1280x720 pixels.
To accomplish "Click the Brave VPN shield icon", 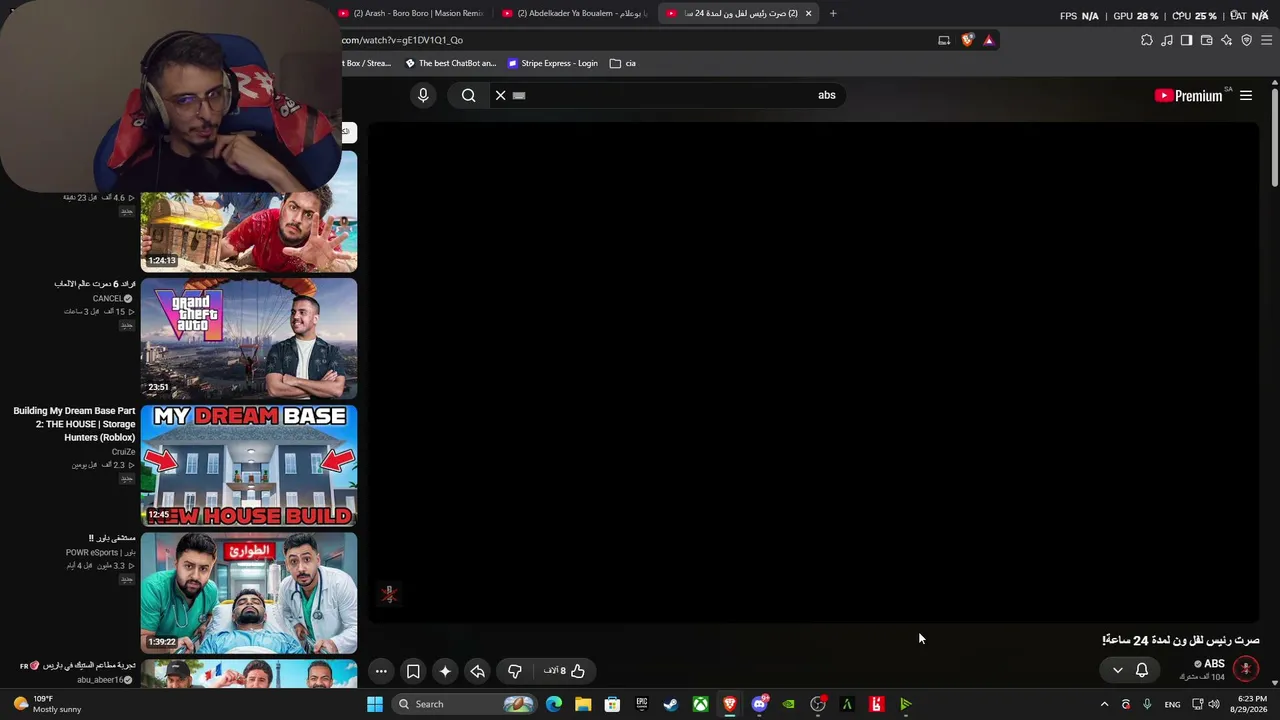I will pos(1246,40).
